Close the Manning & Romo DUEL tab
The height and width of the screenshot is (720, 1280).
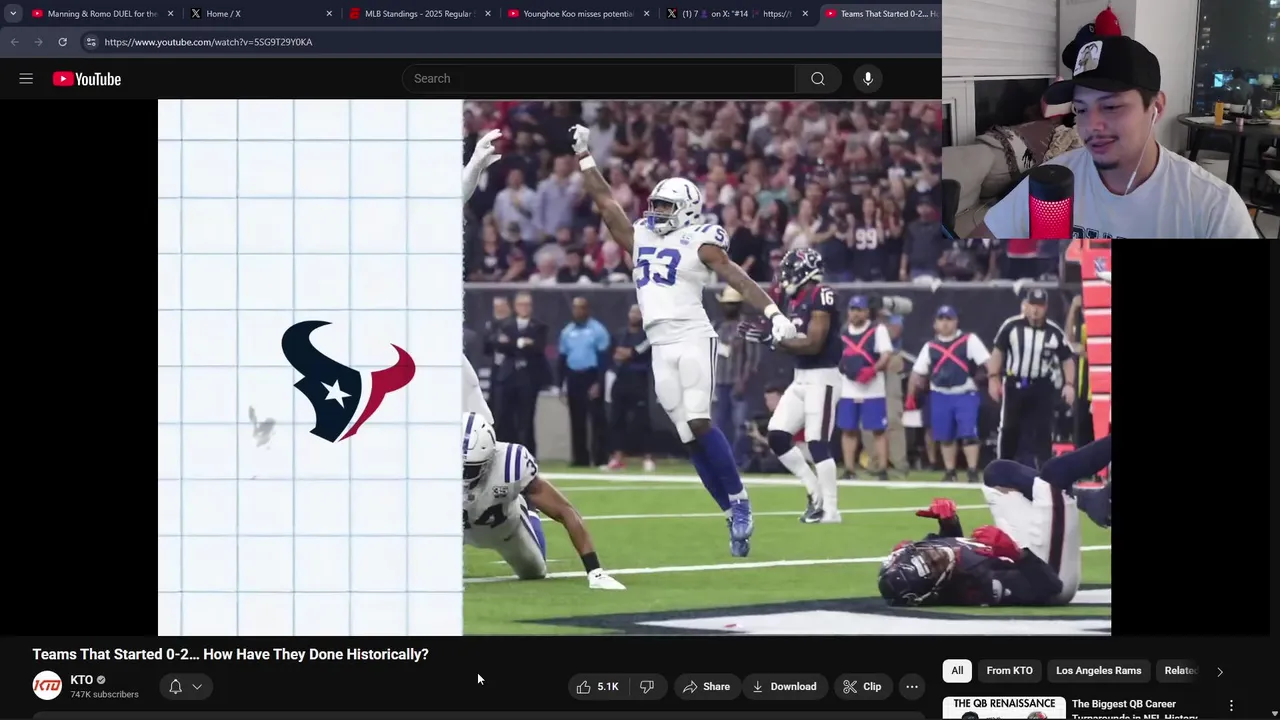(170, 14)
